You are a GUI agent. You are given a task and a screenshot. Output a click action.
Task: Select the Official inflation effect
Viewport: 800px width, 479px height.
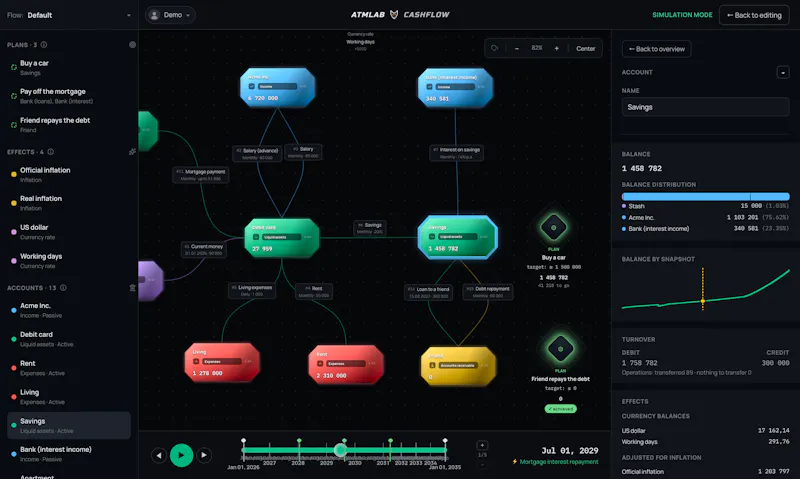69,175
